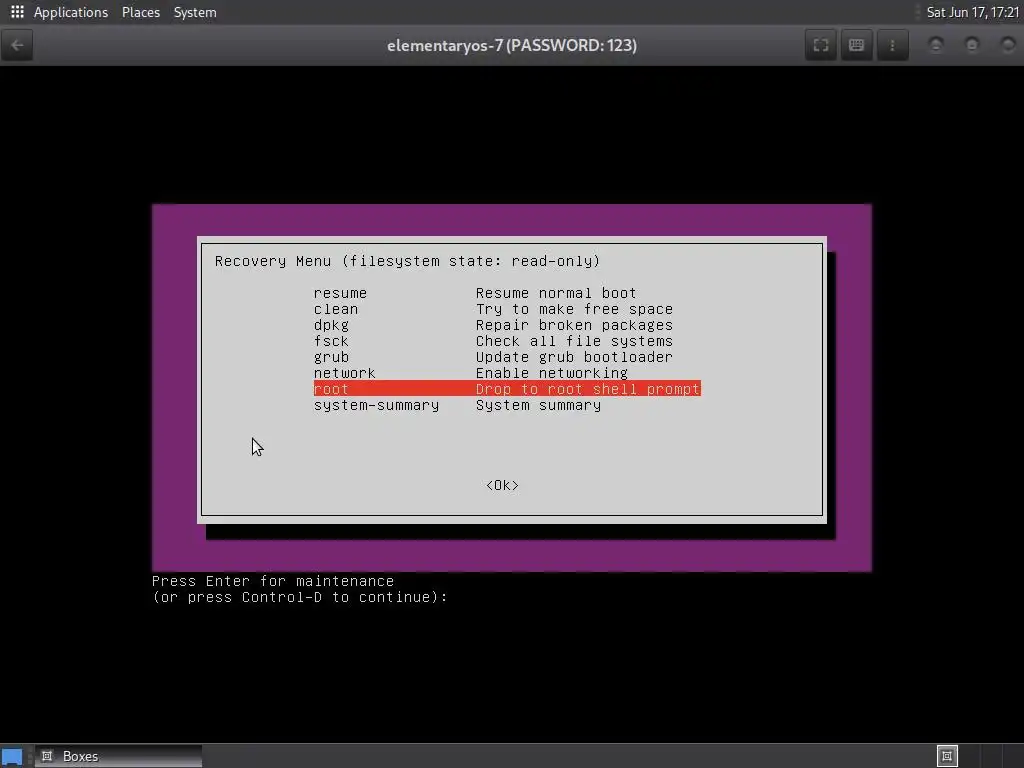Click the 'System summary' description text
1024x768 pixels.
pos(538,405)
